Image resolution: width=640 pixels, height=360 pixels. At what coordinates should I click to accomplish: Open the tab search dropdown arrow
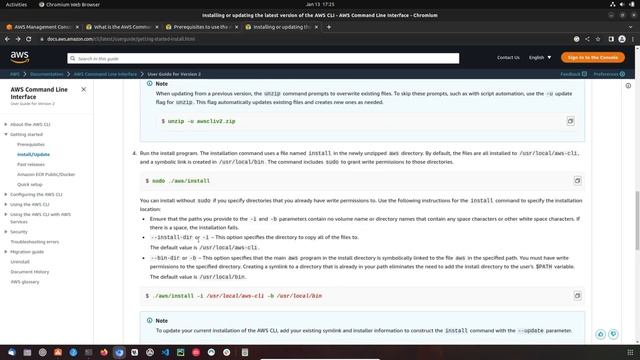632,27
